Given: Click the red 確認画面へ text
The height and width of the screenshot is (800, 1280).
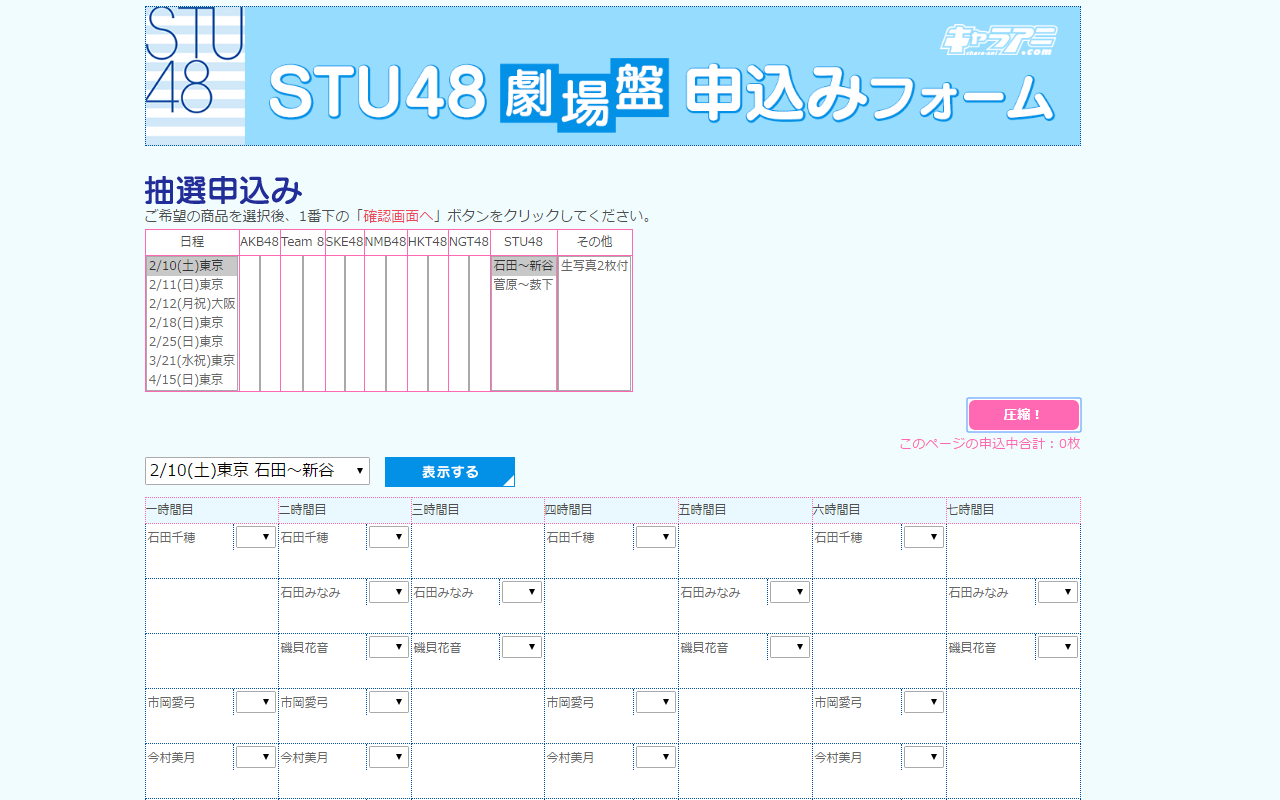Looking at the screenshot, I should pyautogui.click(x=398, y=216).
